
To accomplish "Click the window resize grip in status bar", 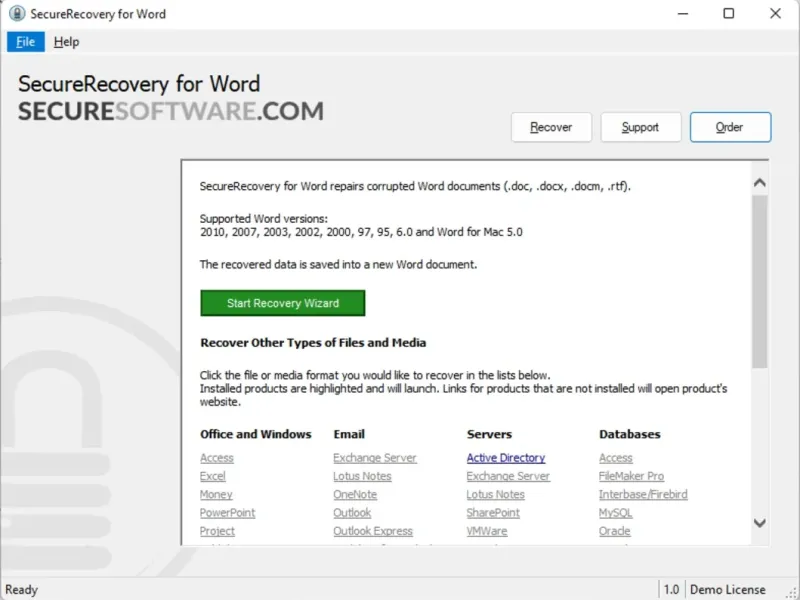I will 793,593.
